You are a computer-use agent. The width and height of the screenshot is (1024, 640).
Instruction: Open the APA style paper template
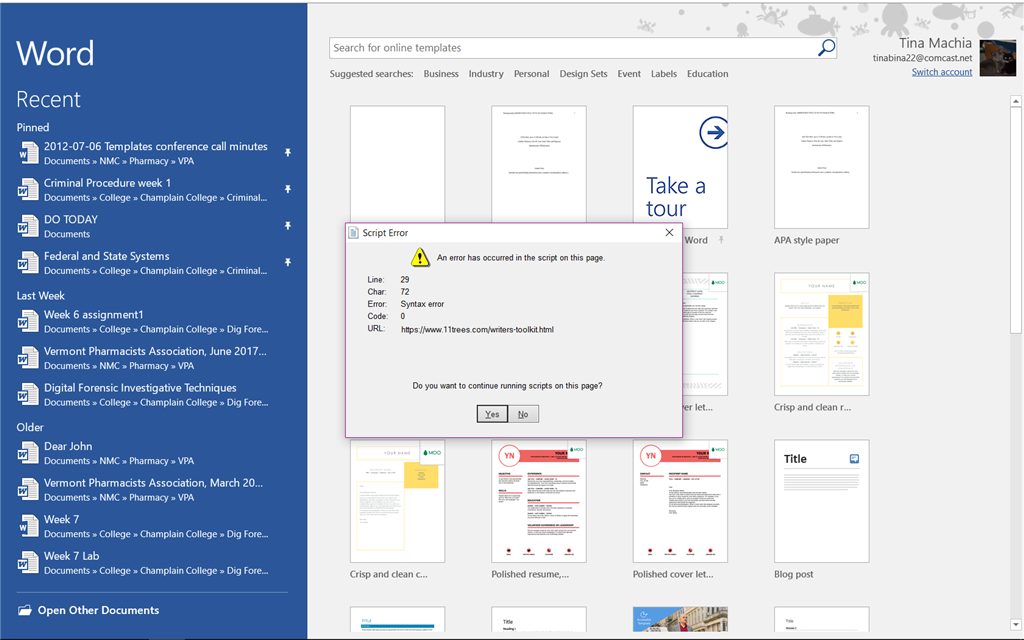coord(822,167)
